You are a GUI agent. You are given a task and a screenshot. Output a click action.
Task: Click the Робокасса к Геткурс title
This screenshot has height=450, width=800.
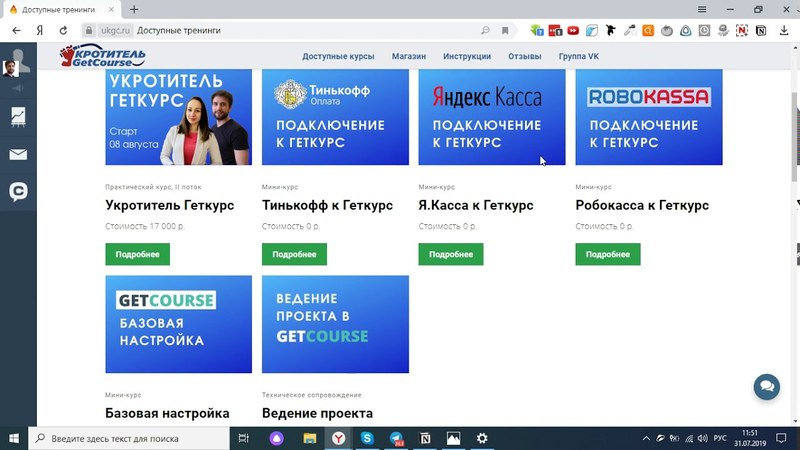[x=642, y=205]
